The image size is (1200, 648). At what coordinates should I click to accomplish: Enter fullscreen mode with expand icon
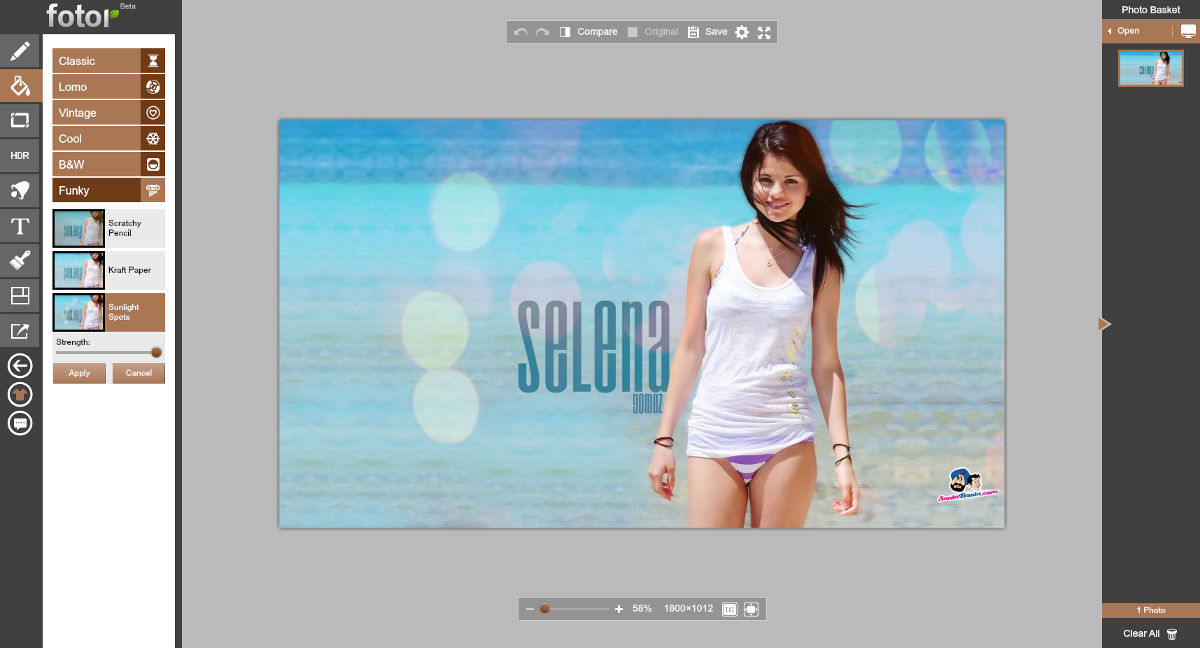[x=764, y=32]
